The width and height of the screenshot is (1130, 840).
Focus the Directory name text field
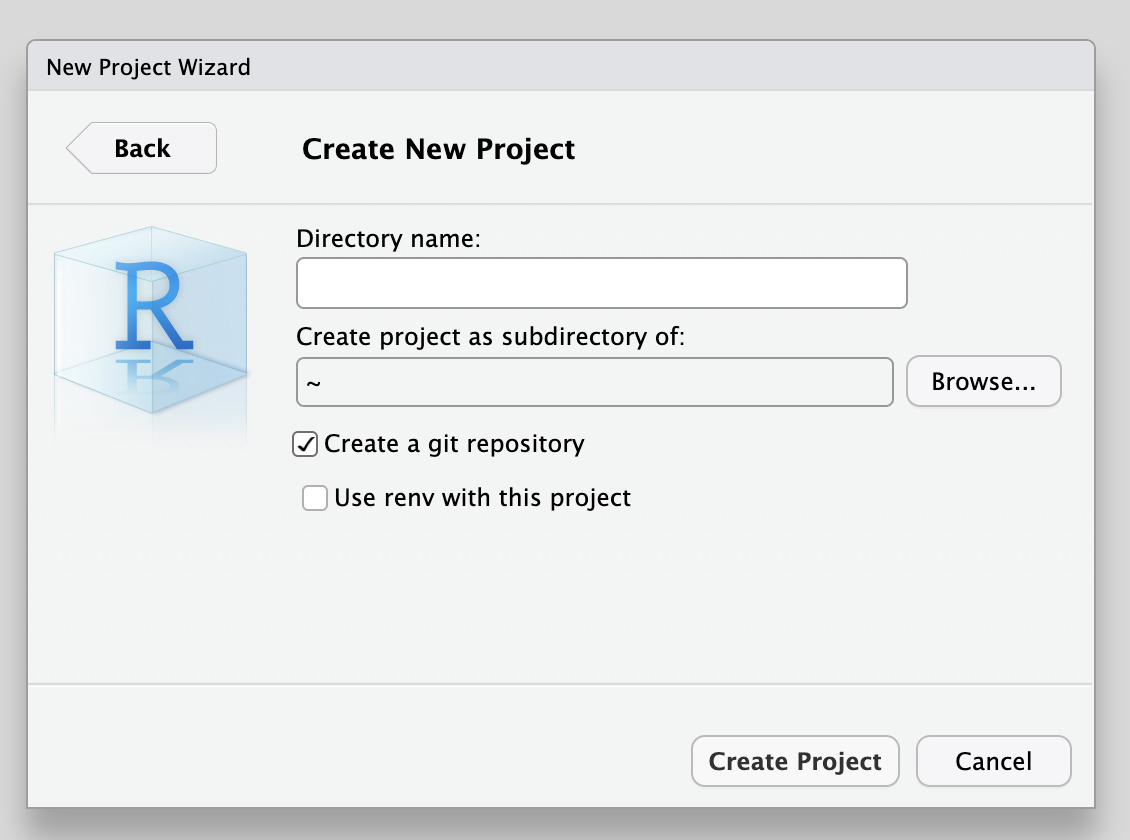(601, 283)
